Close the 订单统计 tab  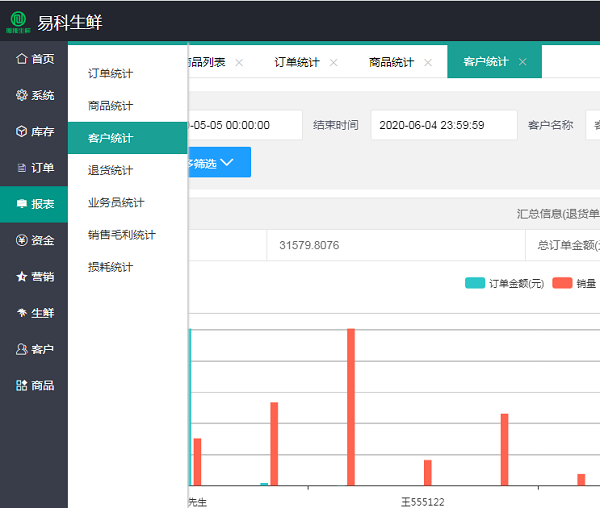[334, 62]
